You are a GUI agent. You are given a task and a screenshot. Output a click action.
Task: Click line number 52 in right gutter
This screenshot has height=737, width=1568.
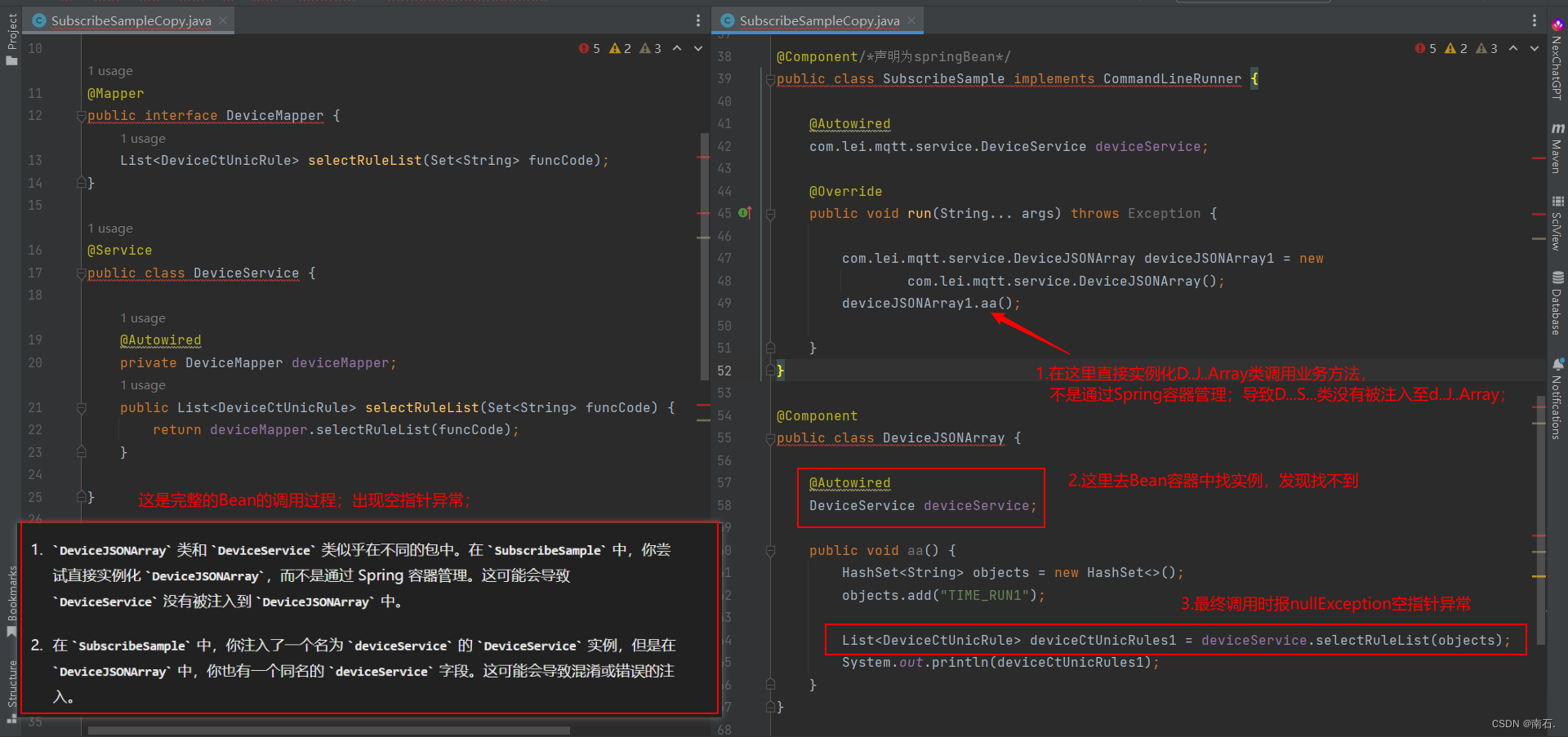click(x=724, y=371)
